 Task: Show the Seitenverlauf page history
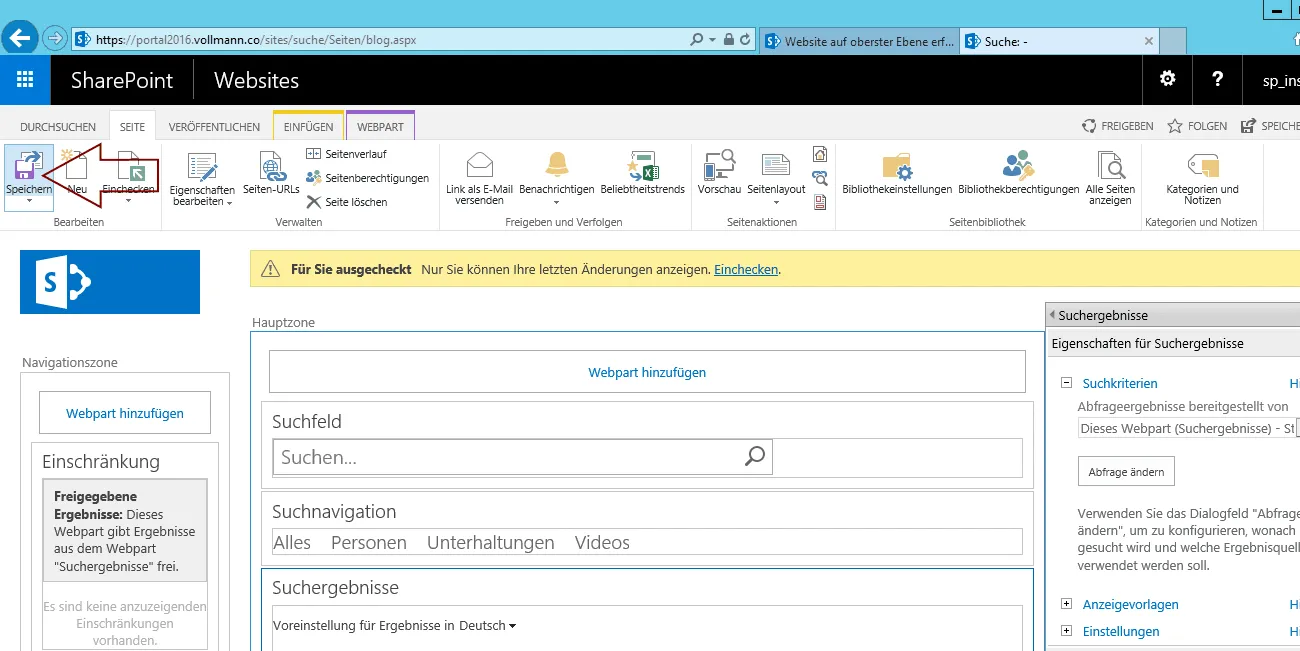pos(346,154)
